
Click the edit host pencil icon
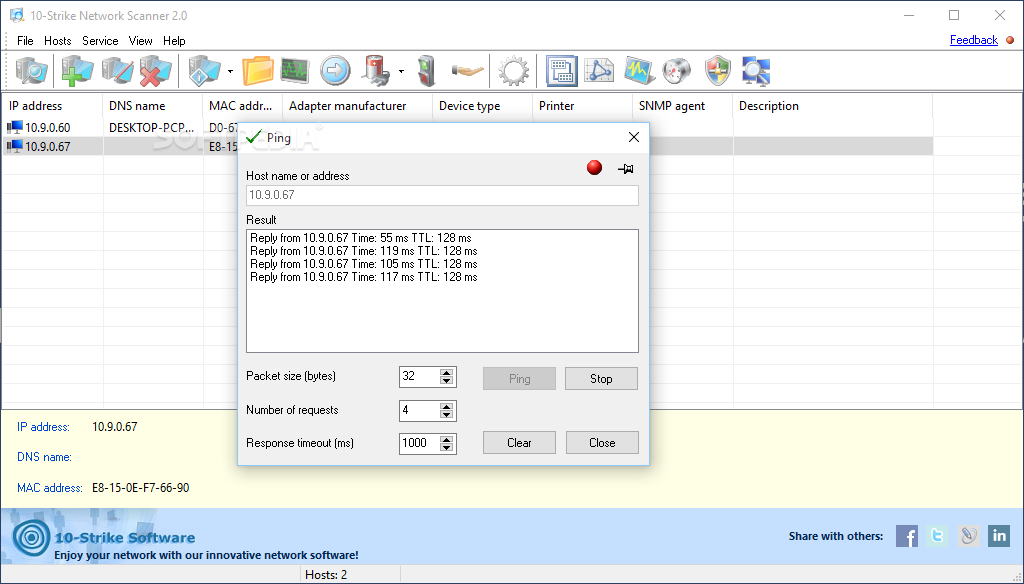pyautogui.click(x=118, y=71)
